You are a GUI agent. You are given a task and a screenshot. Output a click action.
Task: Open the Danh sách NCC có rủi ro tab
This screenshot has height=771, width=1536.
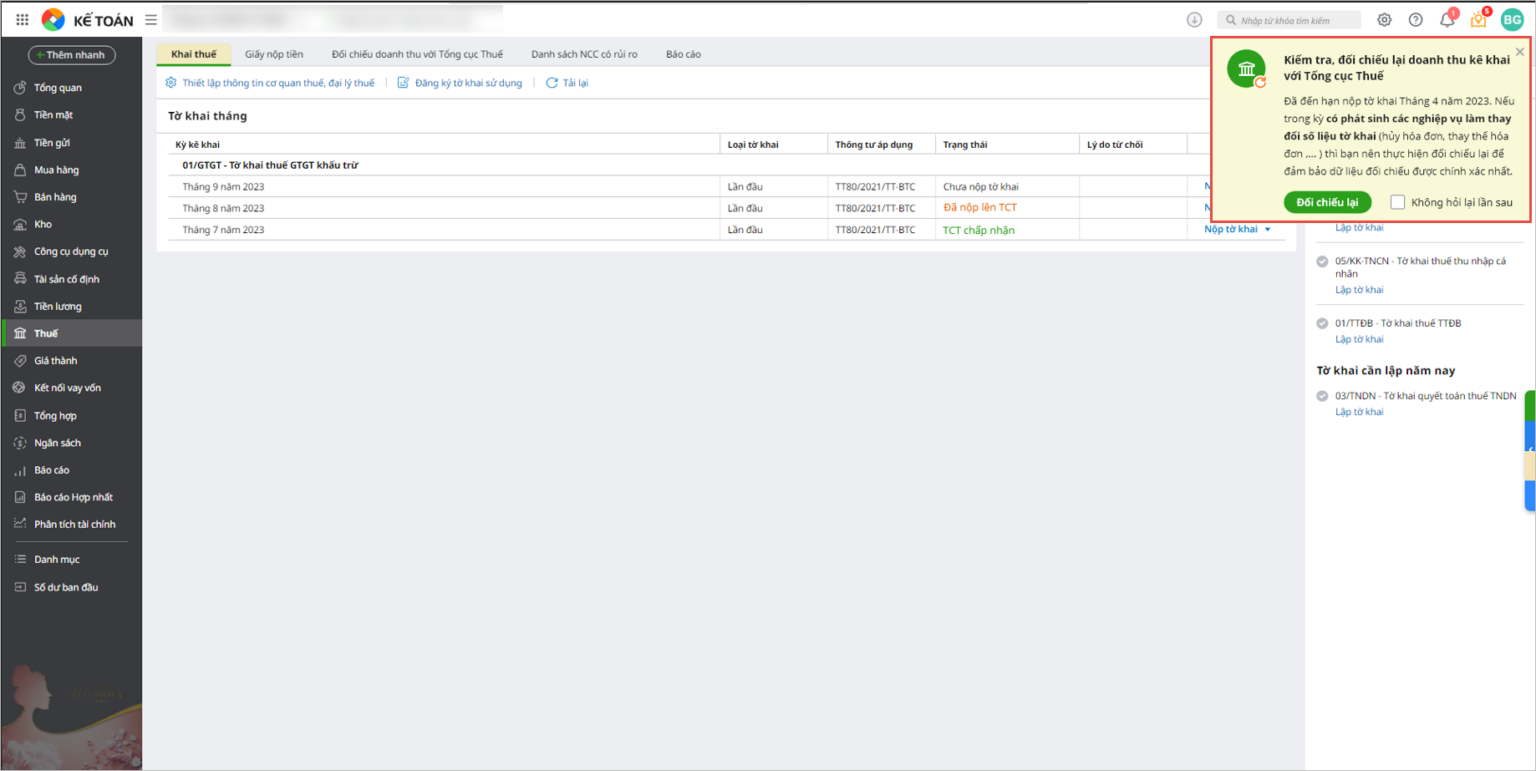(584, 54)
